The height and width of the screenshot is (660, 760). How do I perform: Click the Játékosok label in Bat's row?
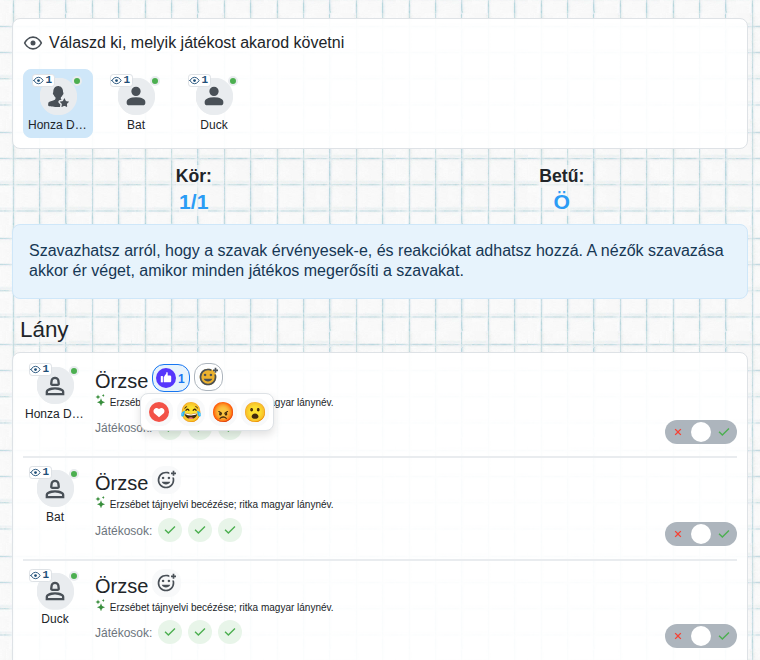(124, 531)
